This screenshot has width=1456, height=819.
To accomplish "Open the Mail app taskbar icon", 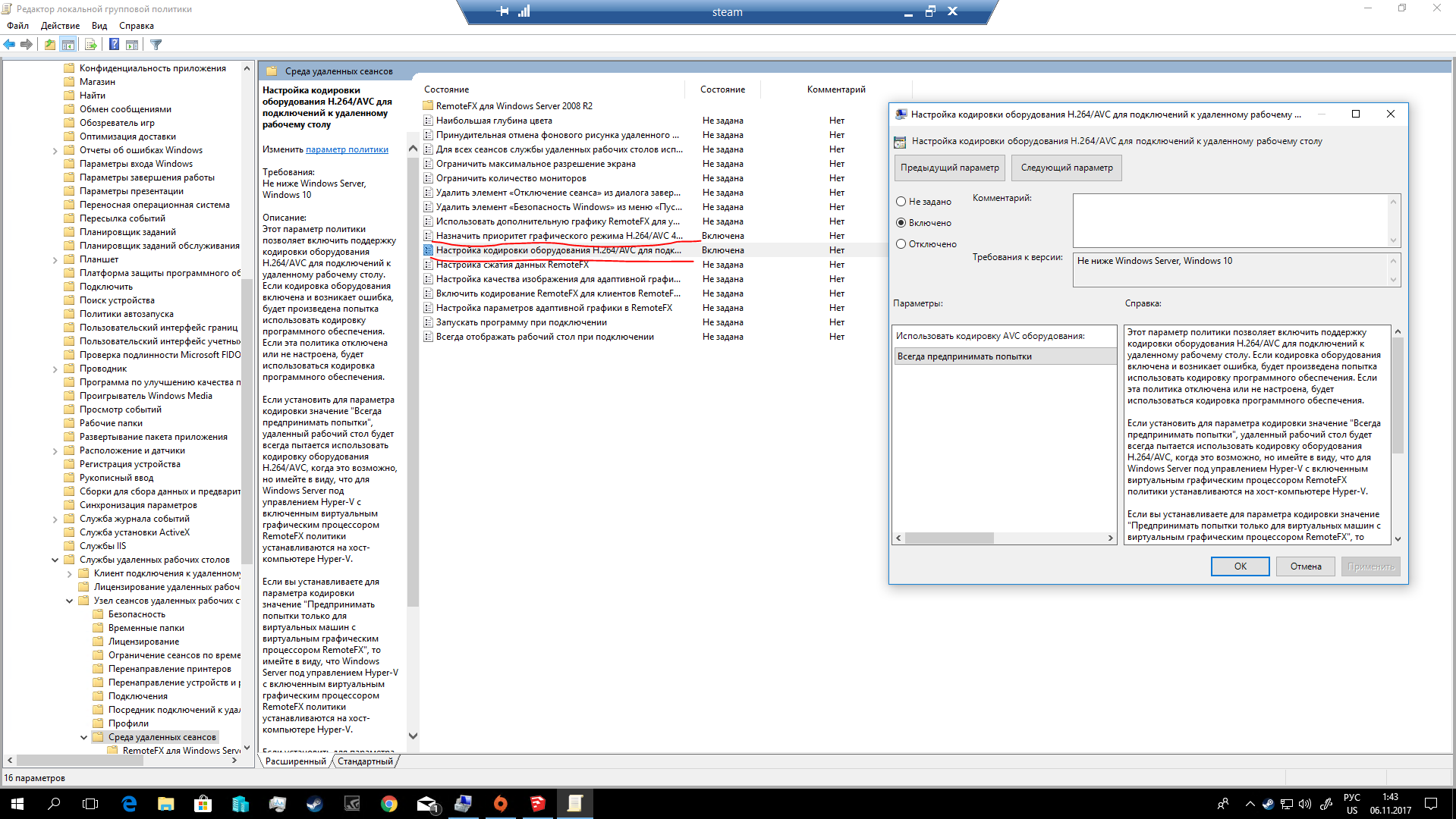I will point(426,804).
